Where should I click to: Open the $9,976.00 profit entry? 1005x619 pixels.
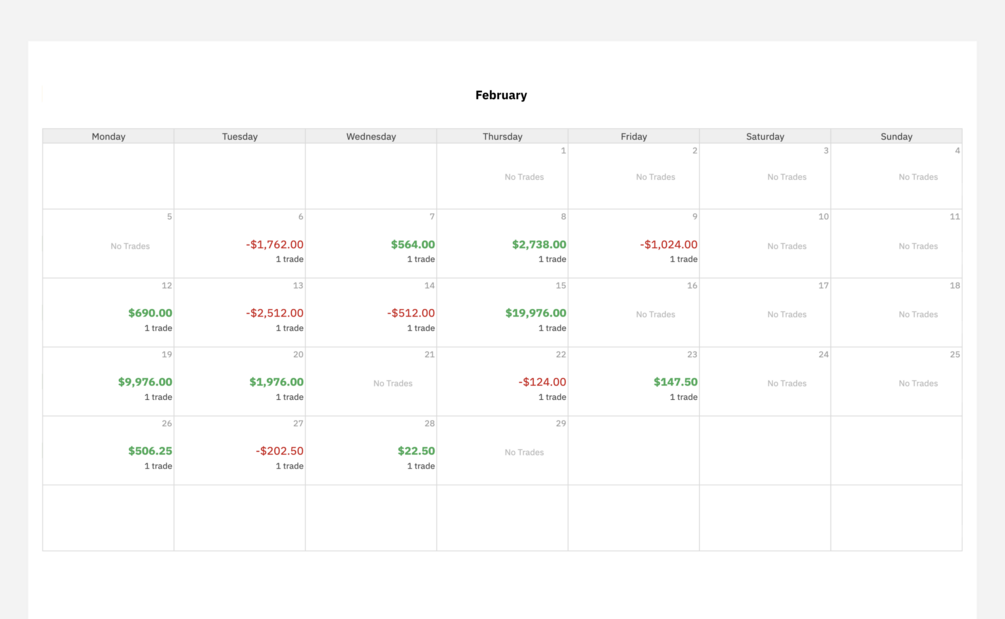(x=145, y=381)
